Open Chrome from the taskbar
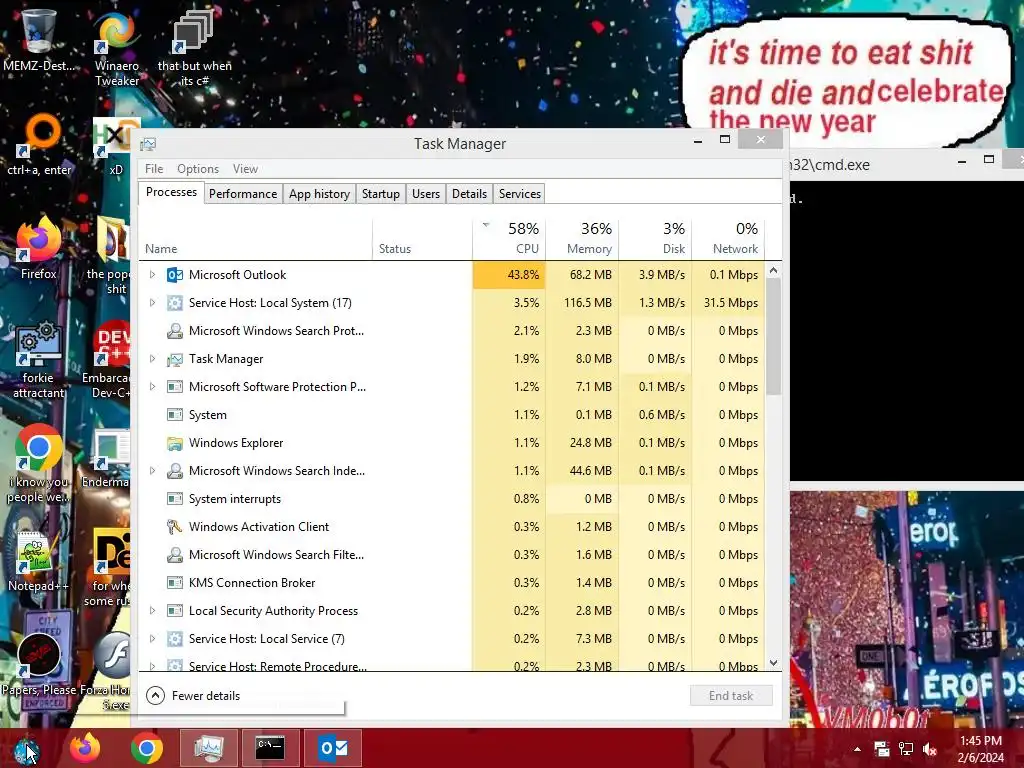The height and width of the screenshot is (768, 1024). 147,748
